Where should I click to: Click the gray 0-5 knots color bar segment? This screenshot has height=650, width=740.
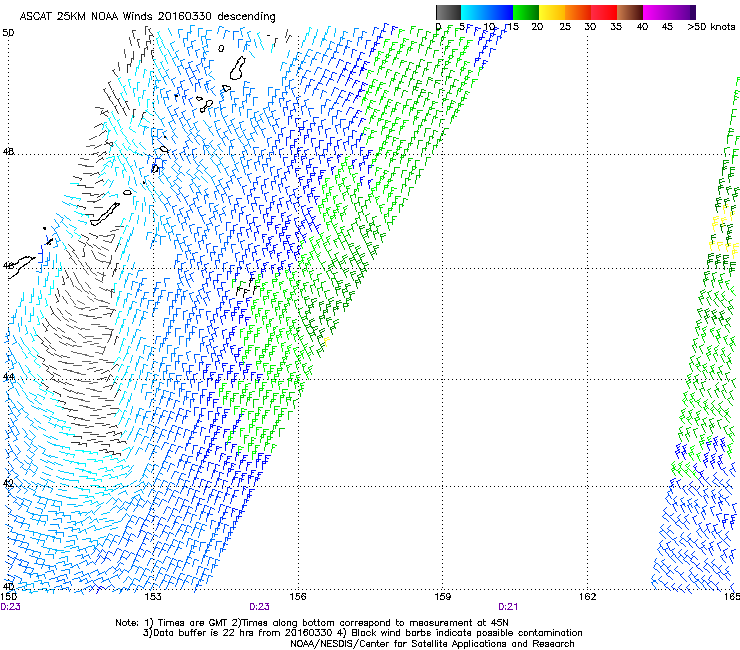[448, 12]
